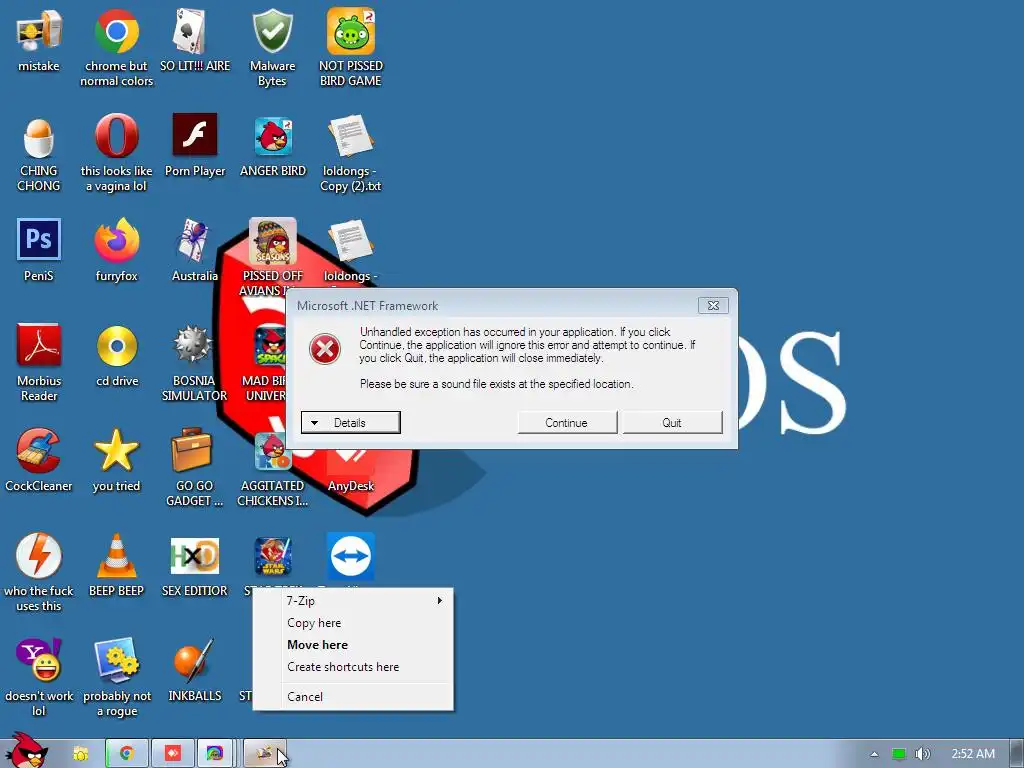Expand Details in the .NET Framework dialog

pyautogui.click(x=351, y=423)
